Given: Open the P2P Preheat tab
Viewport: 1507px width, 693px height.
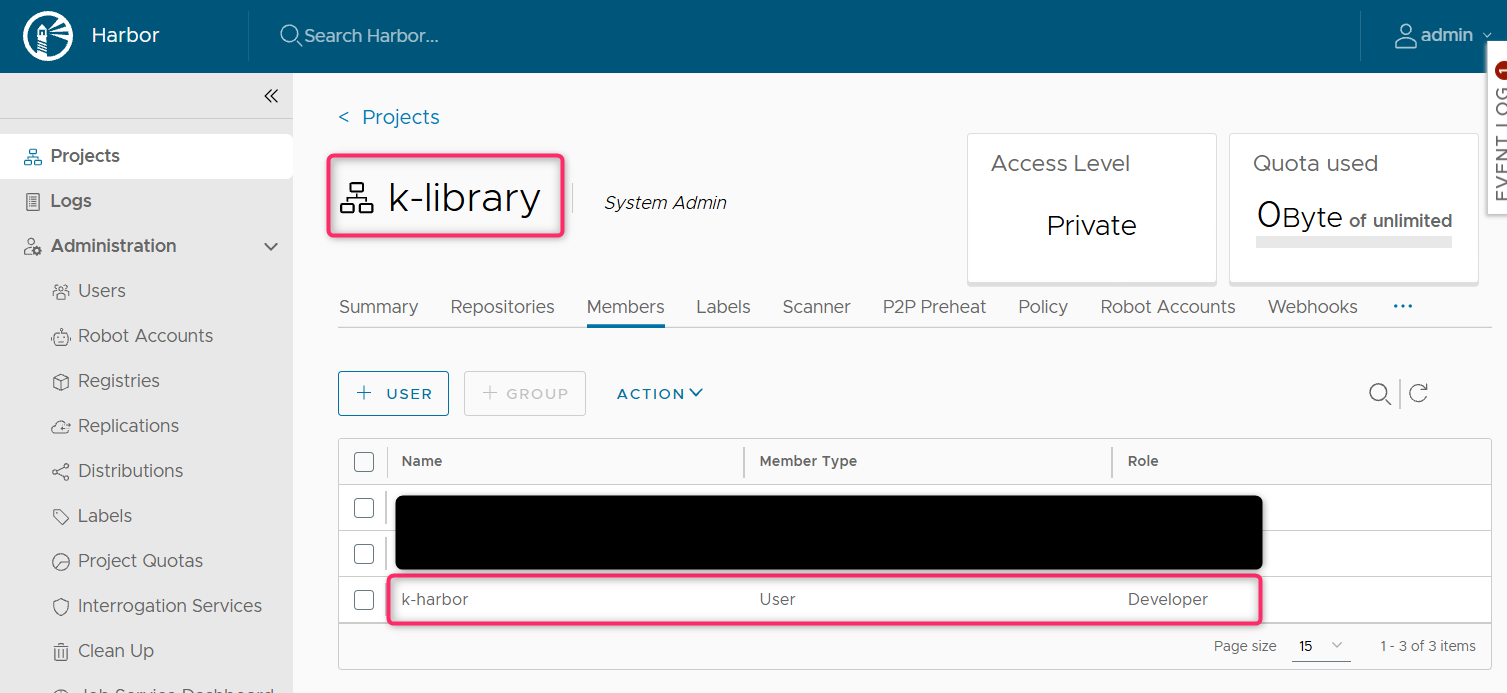Looking at the screenshot, I should click(934, 307).
